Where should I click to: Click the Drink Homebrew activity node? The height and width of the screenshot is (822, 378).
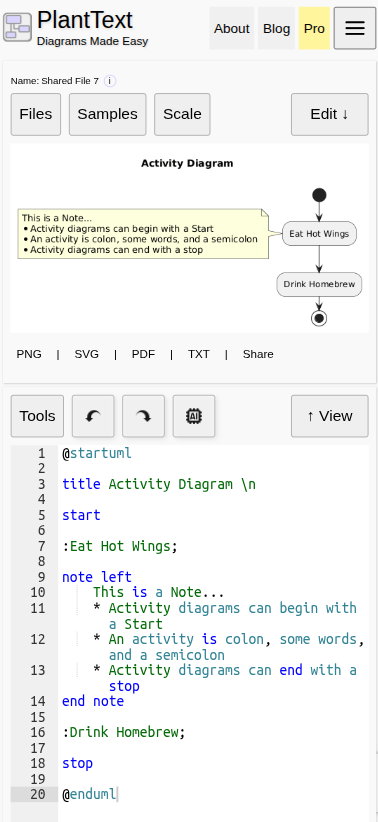319,284
